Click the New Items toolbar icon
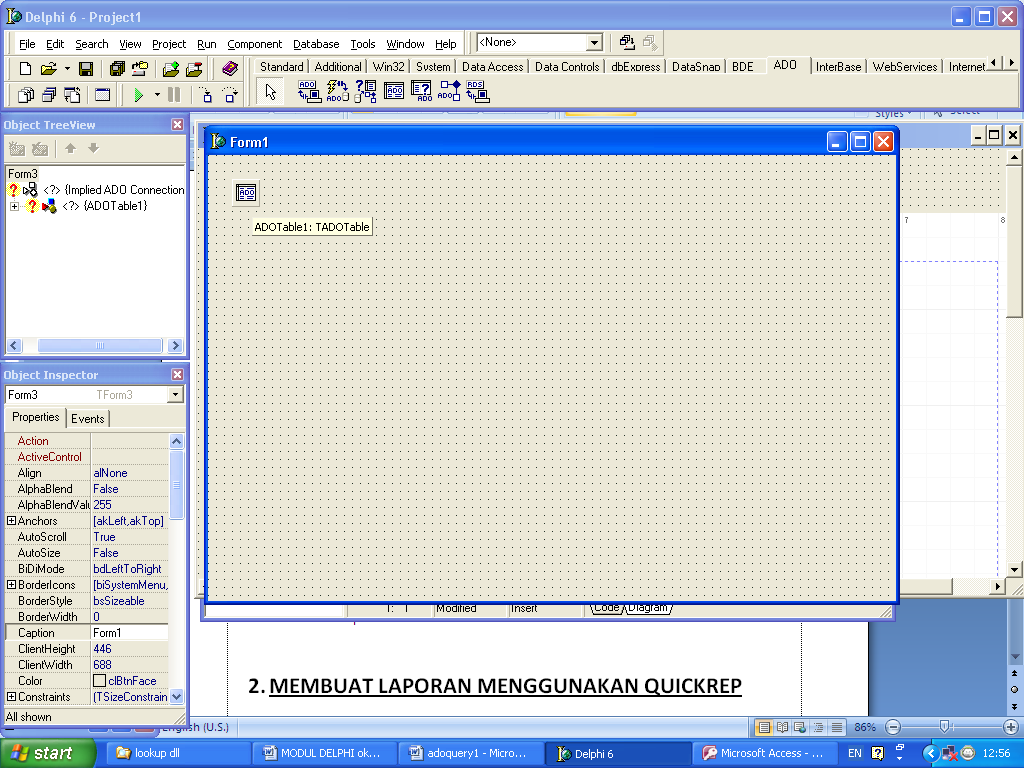Image resolution: width=1024 pixels, height=768 pixels. coord(25,69)
